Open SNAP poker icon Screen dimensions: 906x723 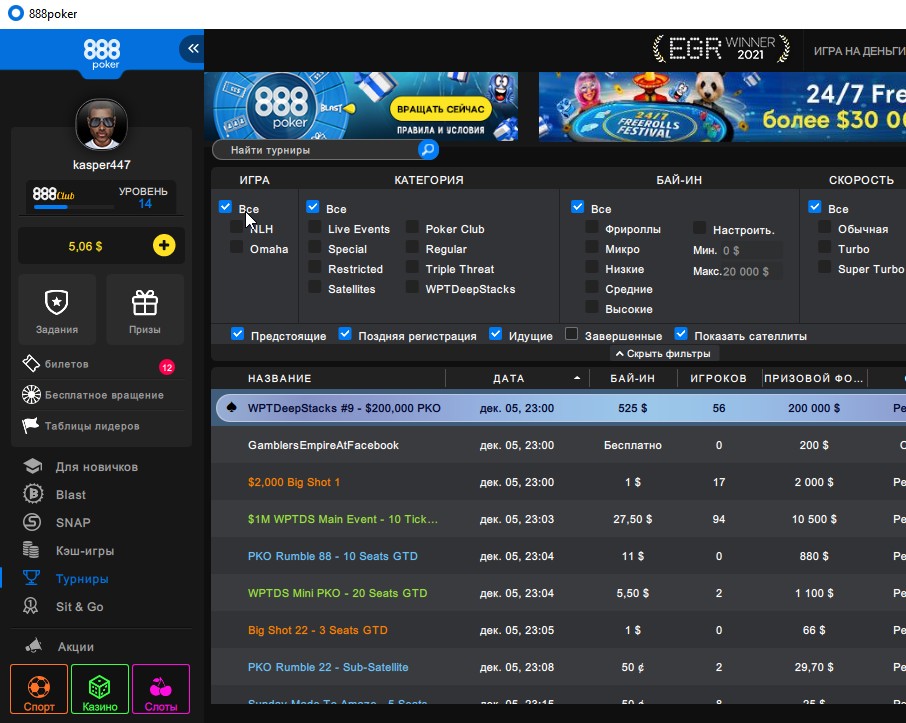[32, 522]
